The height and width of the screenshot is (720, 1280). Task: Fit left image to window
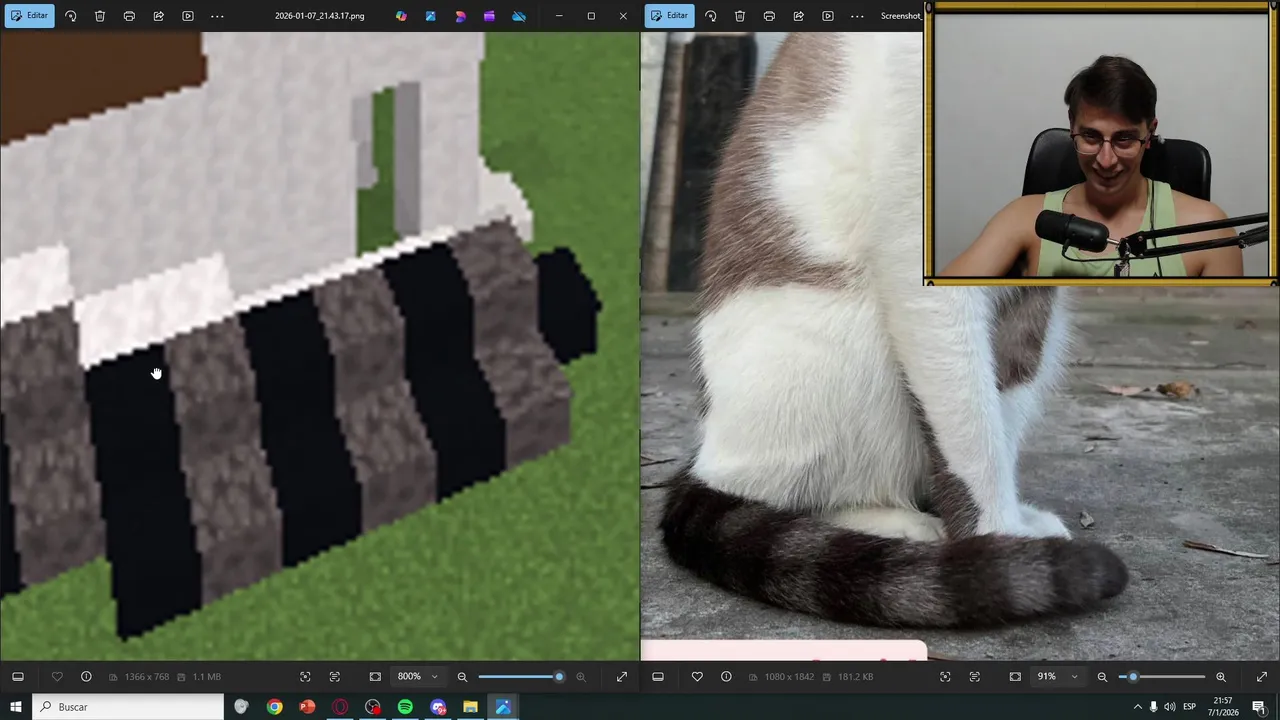click(x=375, y=677)
